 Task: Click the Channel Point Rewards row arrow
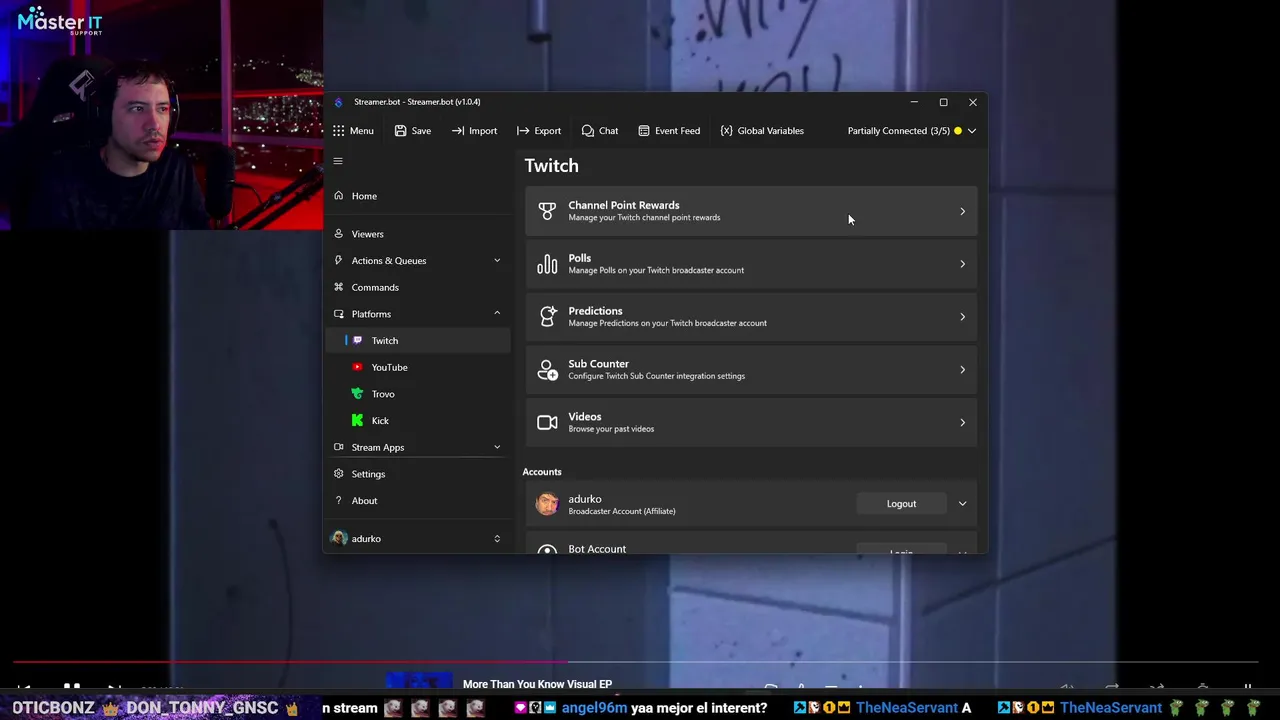click(962, 211)
